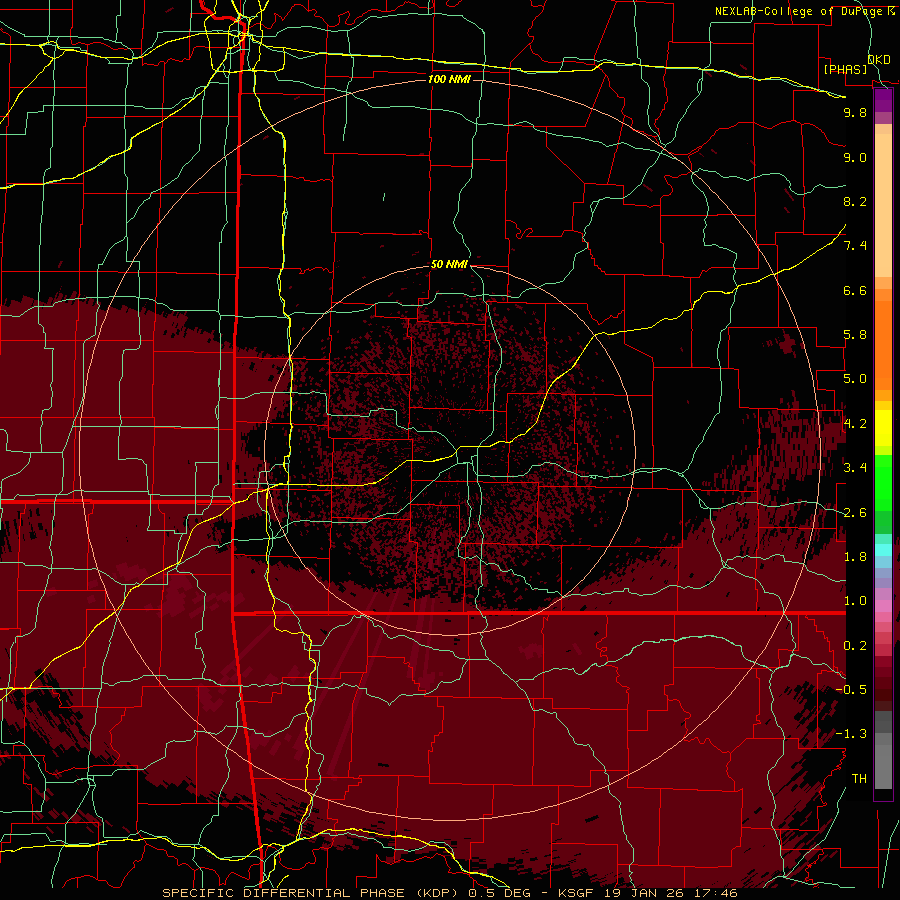Click the 1.0 scale value
This screenshot has width=900, height=900.
(855, 601)
